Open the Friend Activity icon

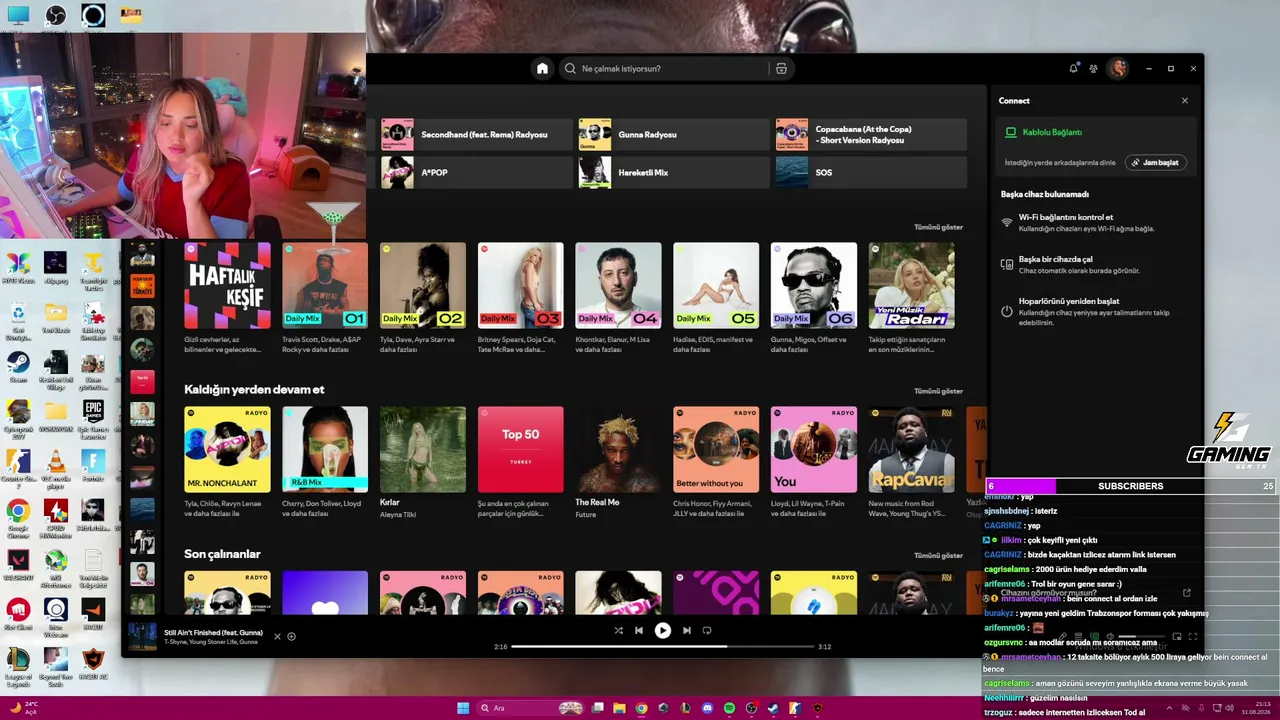tap(1093, 69)
